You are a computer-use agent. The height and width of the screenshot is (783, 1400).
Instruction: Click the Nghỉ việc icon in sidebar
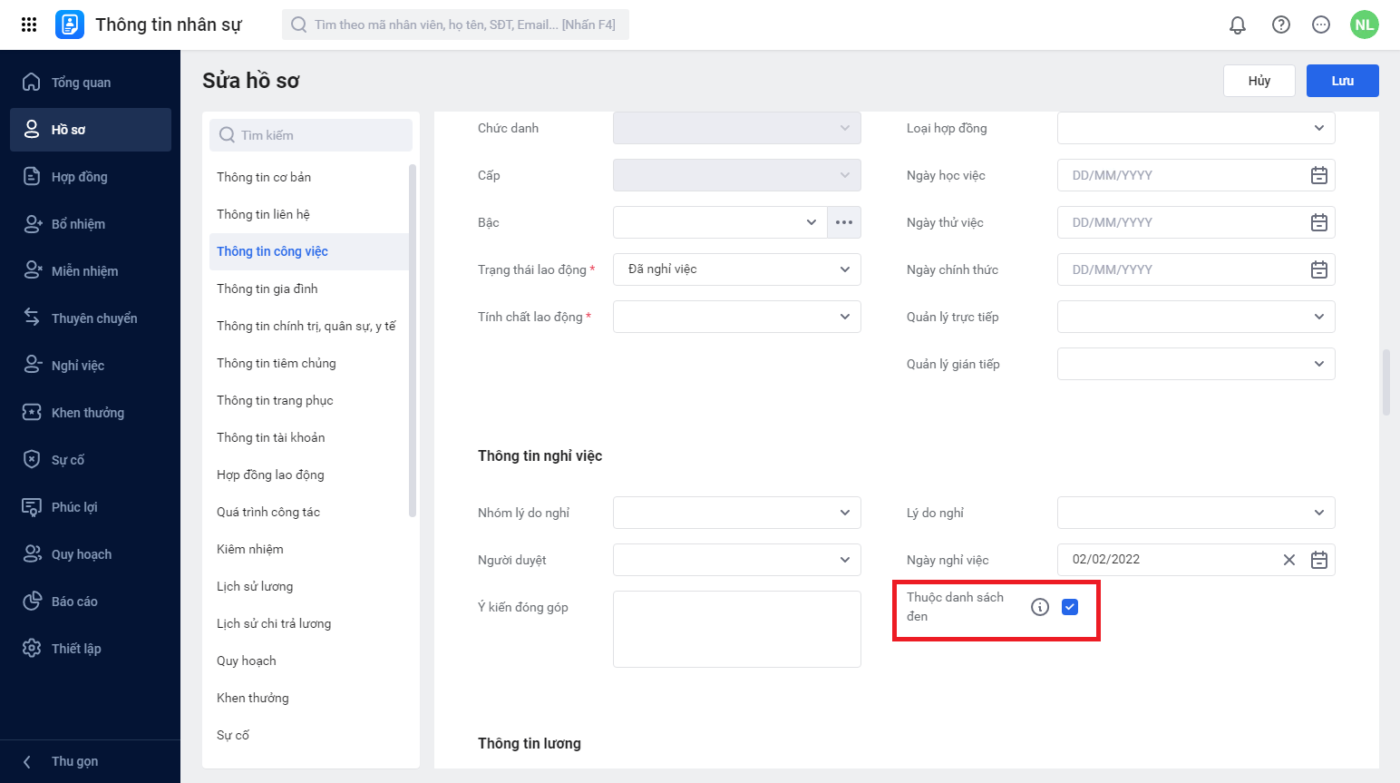click(x=32, y=365)
